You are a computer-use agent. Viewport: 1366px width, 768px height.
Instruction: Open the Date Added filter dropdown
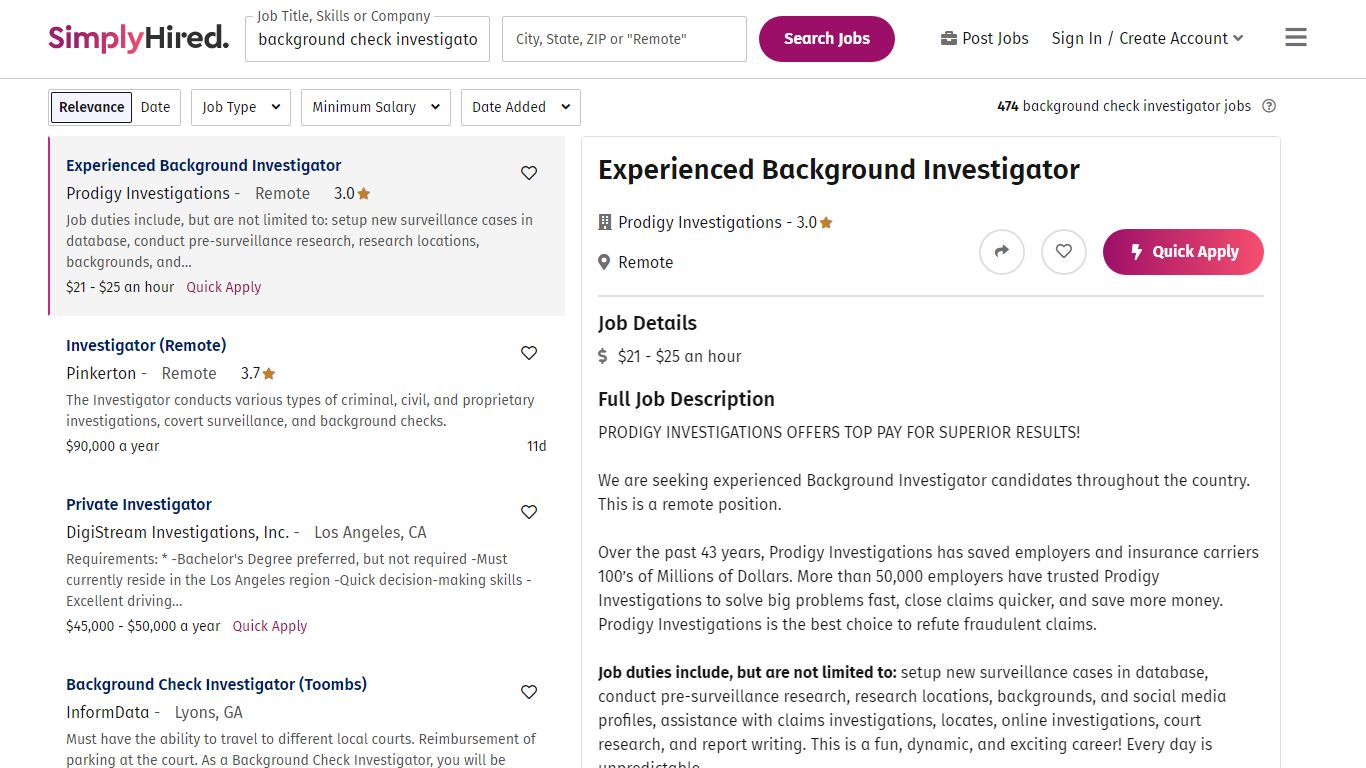click(521, 107)
